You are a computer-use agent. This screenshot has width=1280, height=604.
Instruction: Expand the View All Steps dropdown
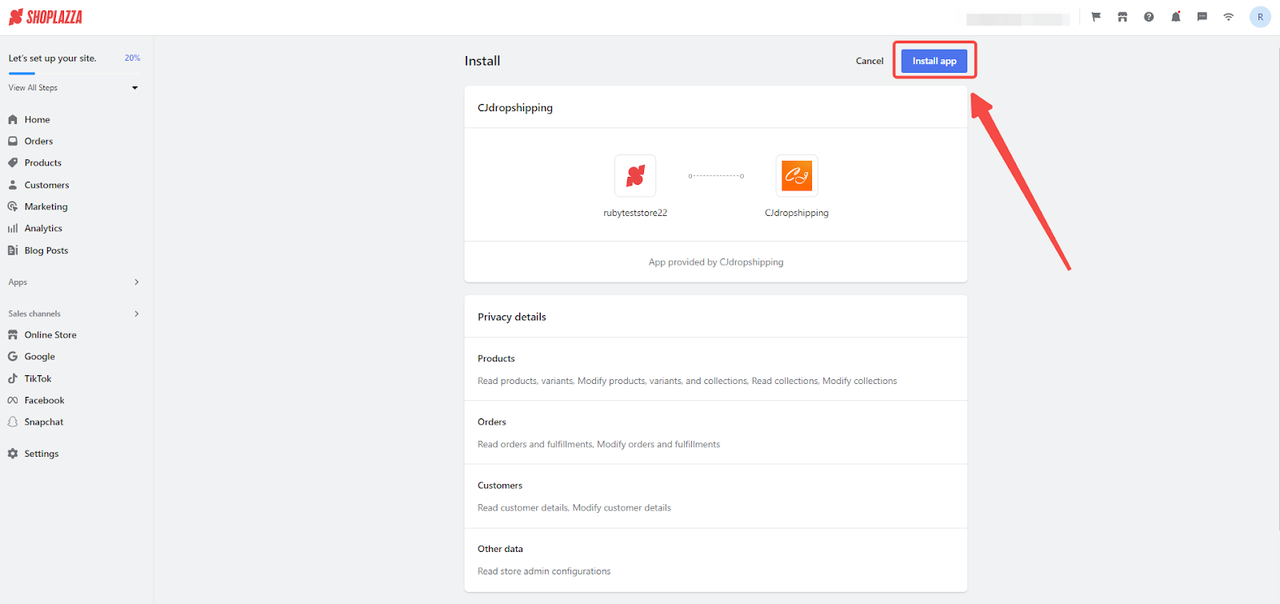tap(135, 88)
